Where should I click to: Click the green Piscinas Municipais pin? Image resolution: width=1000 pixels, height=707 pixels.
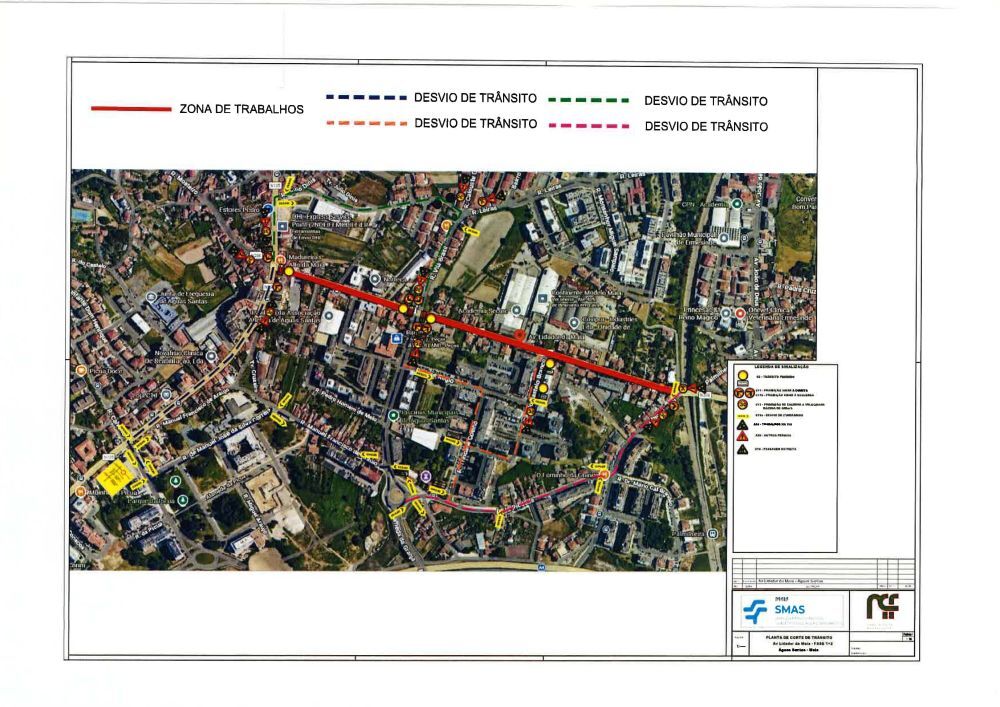coord(393,416)
